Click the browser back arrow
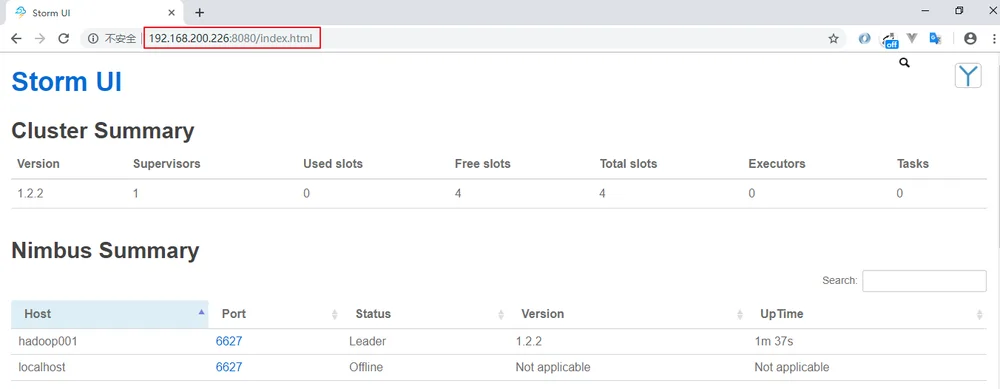Viewport: 1000px width, 389px height. click(16, 39)
